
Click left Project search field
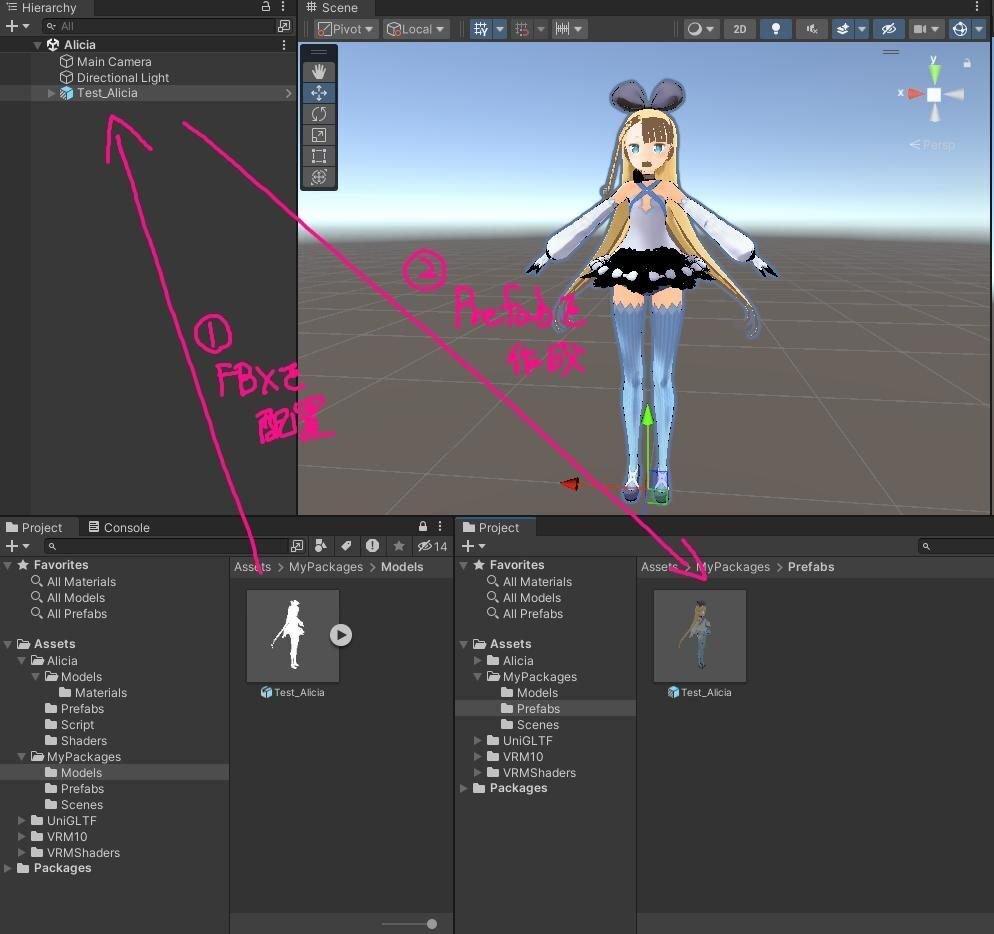[166, 546]
